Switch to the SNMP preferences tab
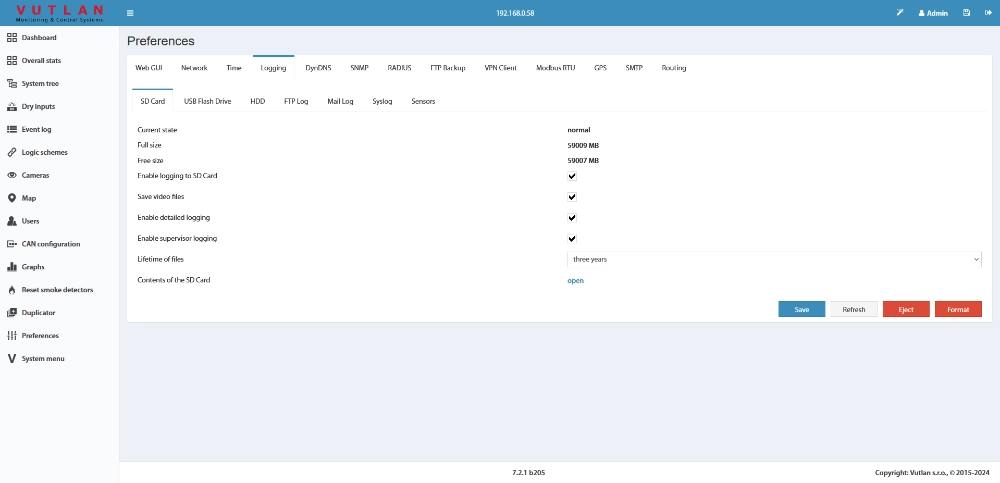1000x483 pixels. pyautogui.click(x=359, y=68)
